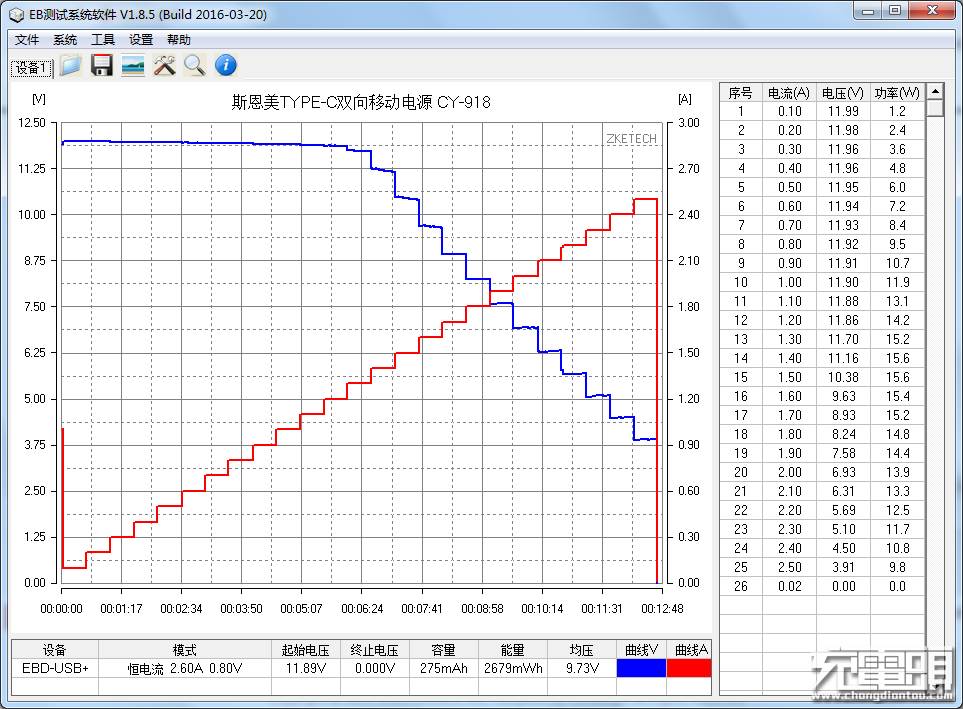This screenshot has height=709, width=963.
Task: Click the 功率(W) column header
Action: click(897, 93)
